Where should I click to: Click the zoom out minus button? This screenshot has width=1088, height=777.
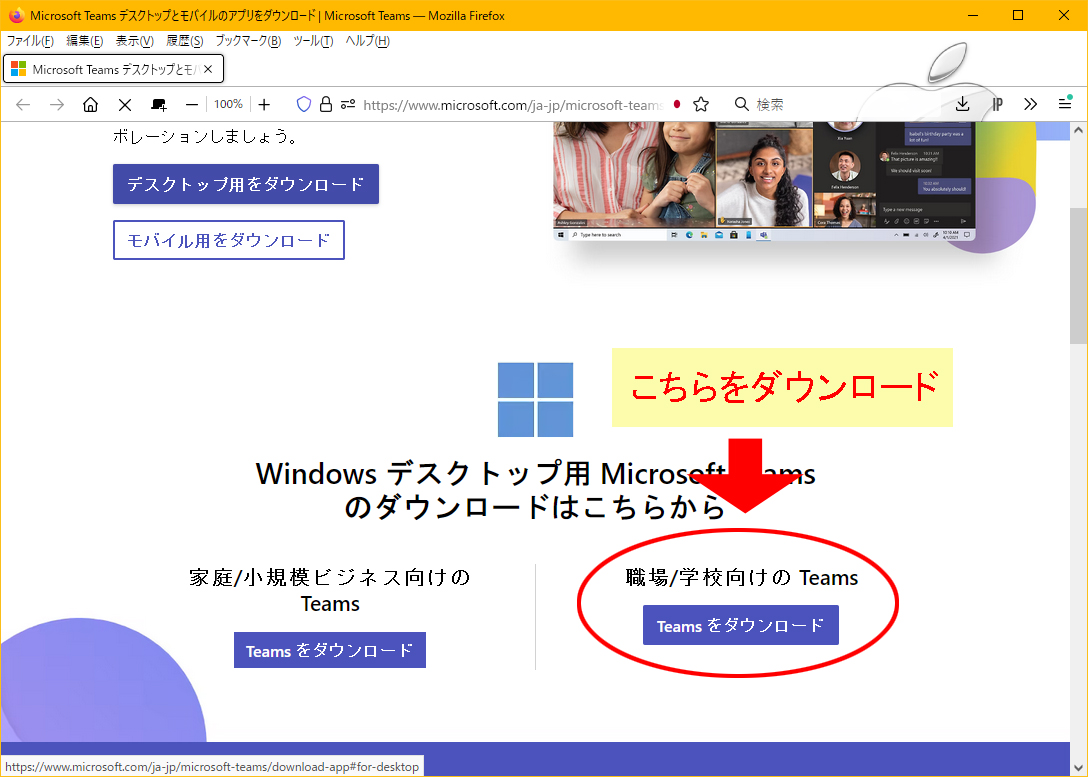point(192,104)
